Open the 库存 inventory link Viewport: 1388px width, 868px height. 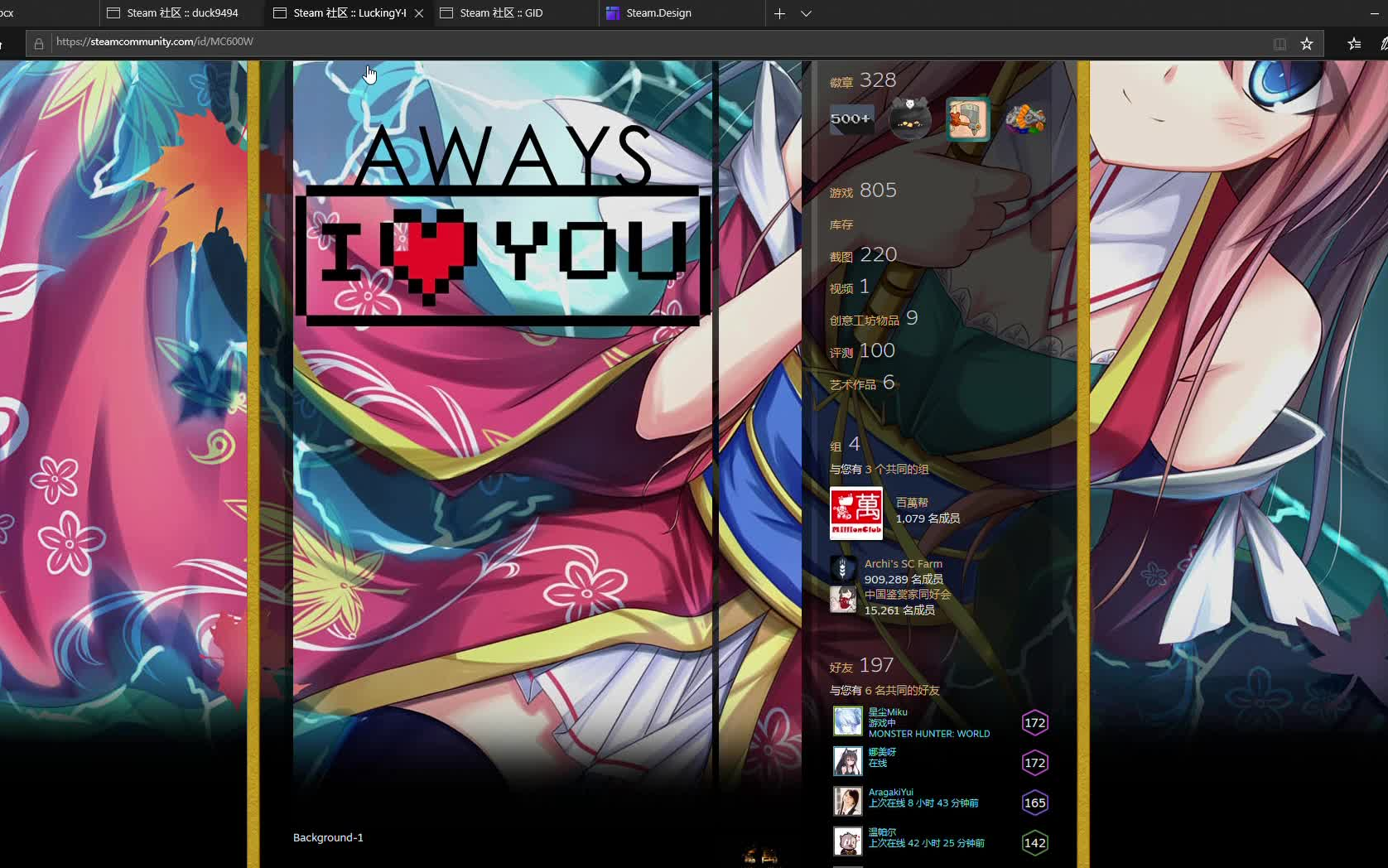pyautogui.click(x=841, y=224)
